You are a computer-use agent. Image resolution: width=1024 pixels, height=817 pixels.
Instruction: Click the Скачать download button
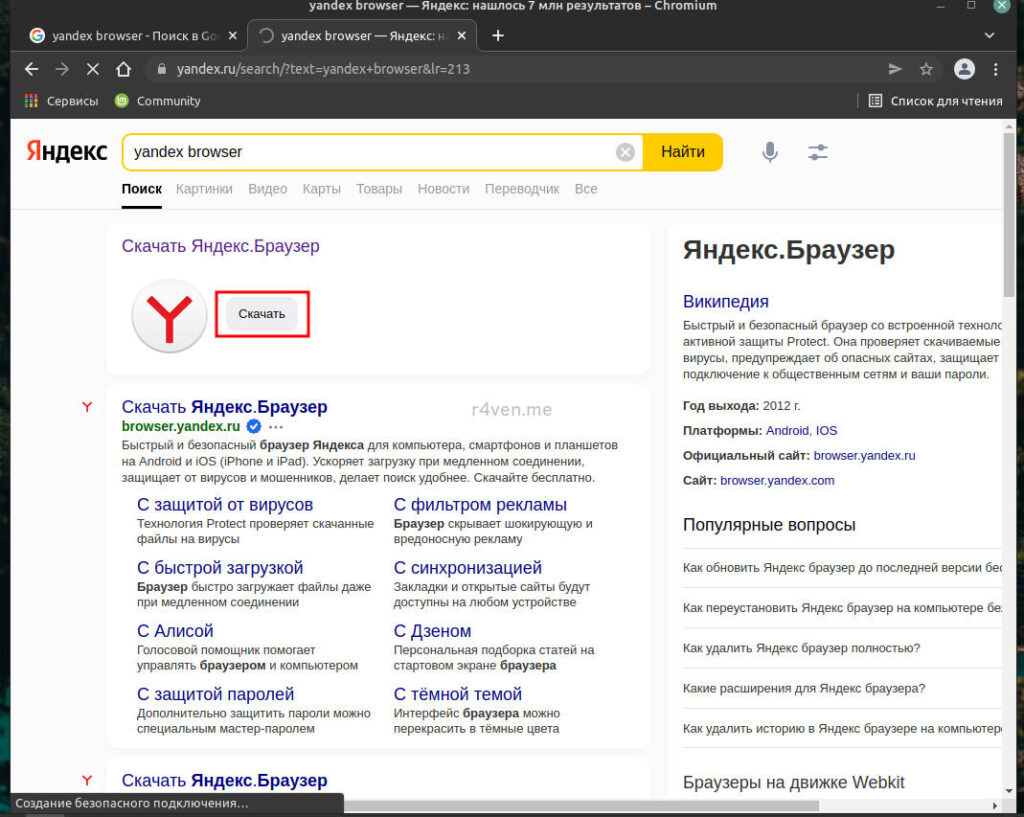[262, 313]
